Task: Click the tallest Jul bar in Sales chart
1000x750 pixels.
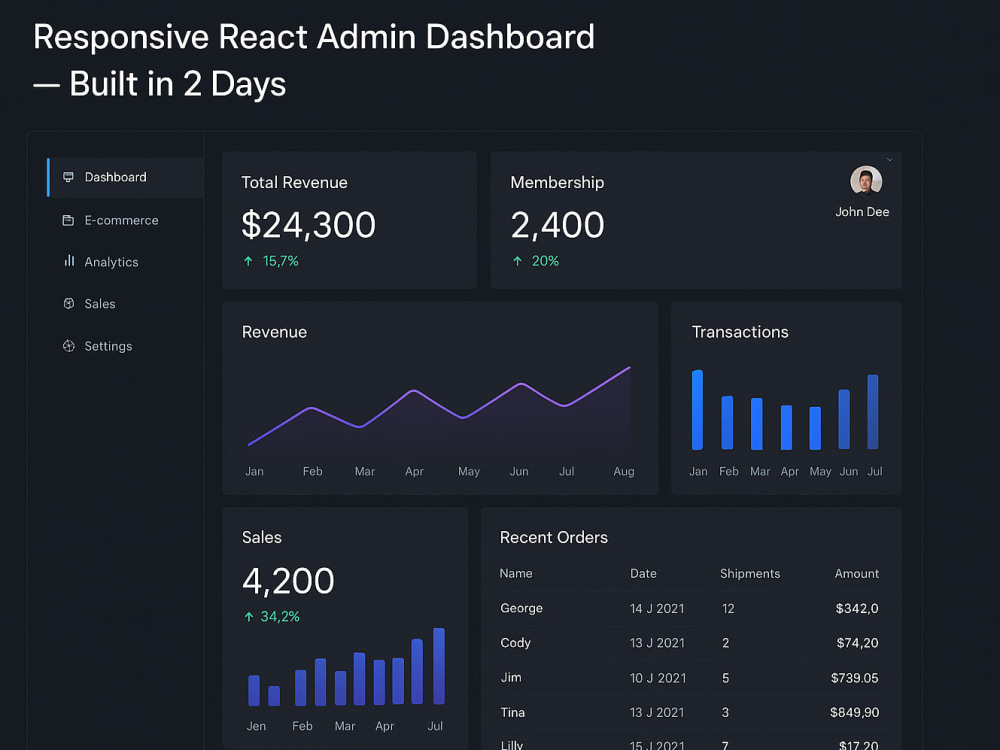Action: pyautogui.click(x=439, y=666)
